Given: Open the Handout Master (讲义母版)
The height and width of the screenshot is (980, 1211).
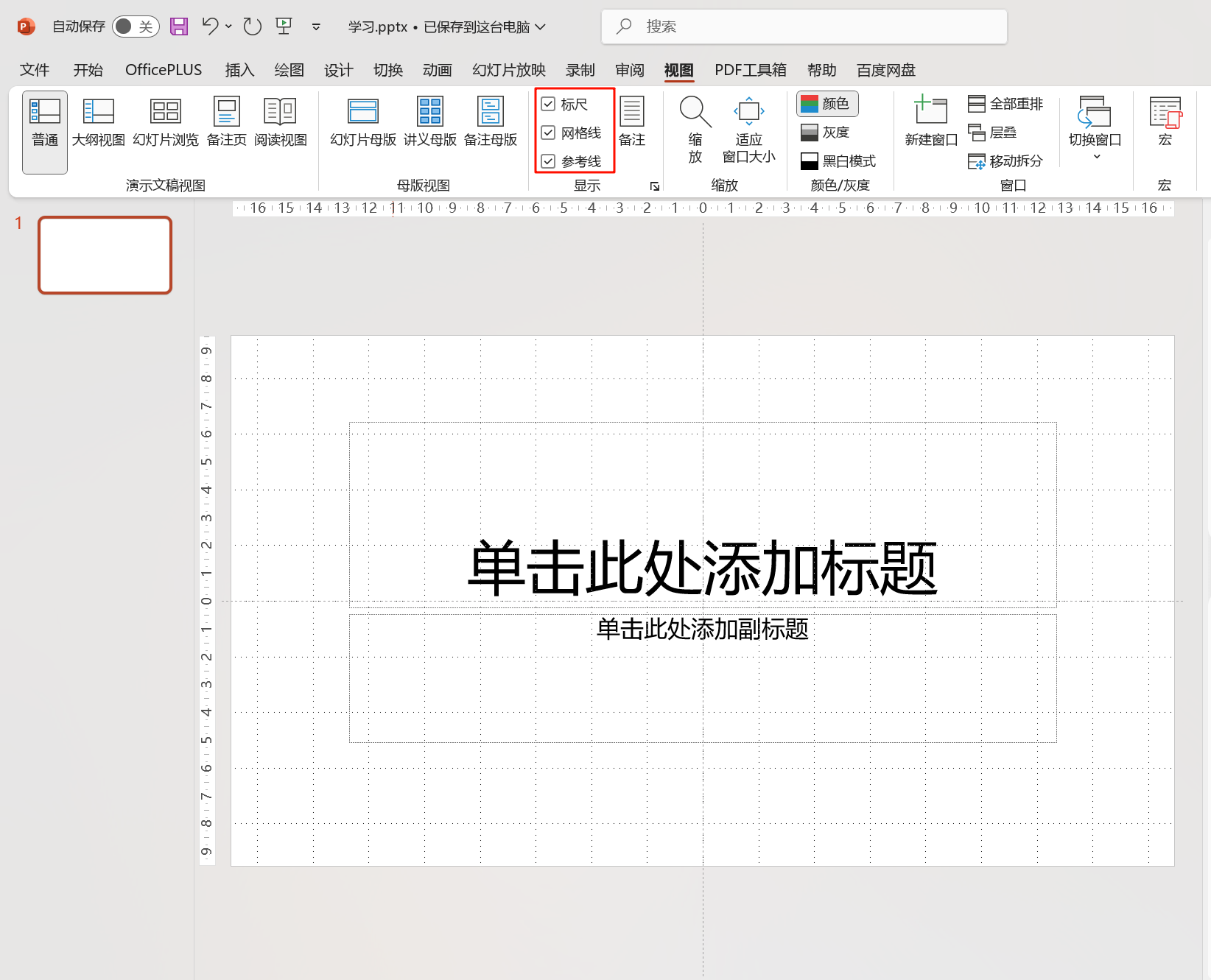Looking at the screenshot, I should click(429, 122).
